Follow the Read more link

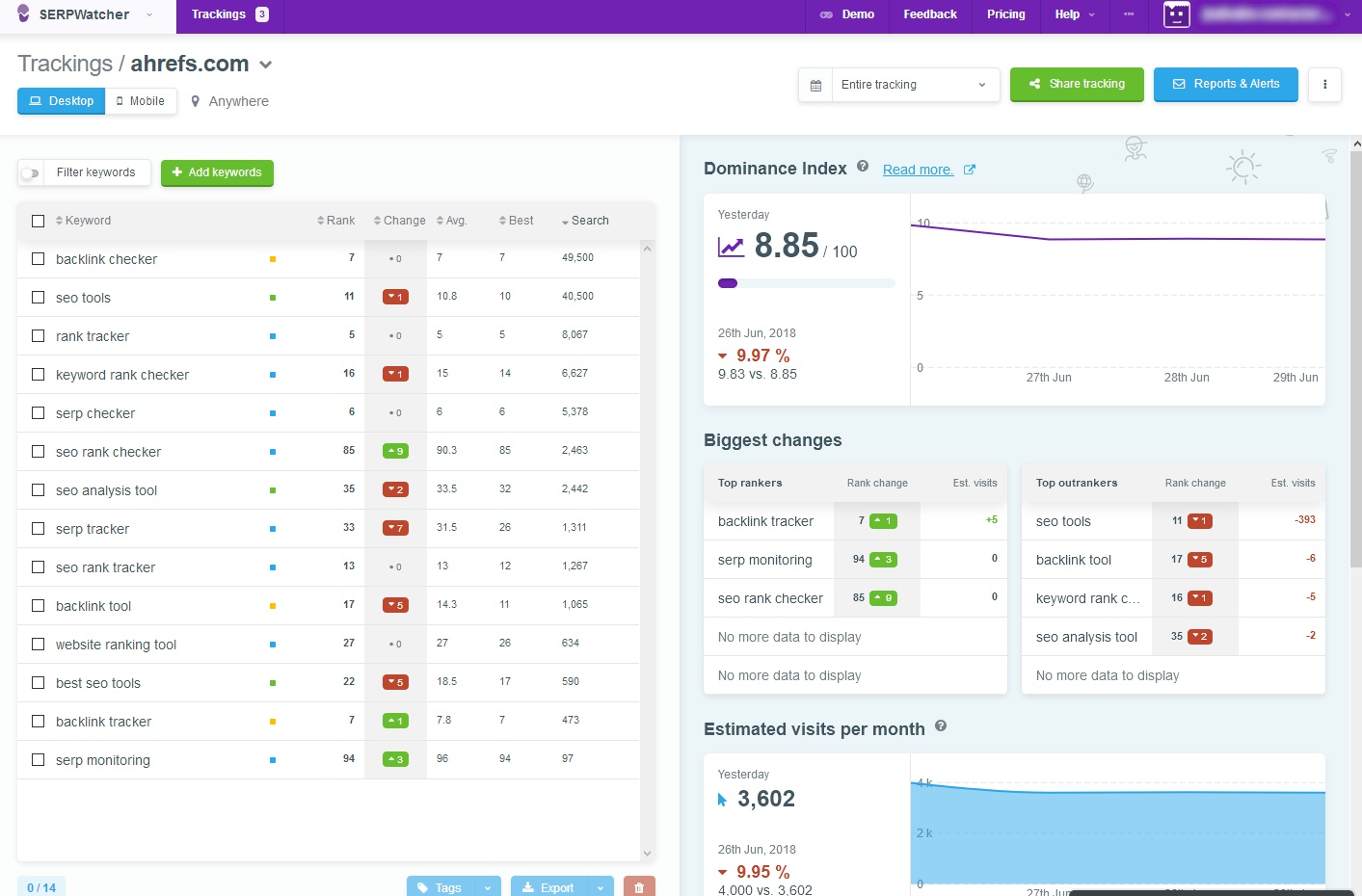coord(918,170)
